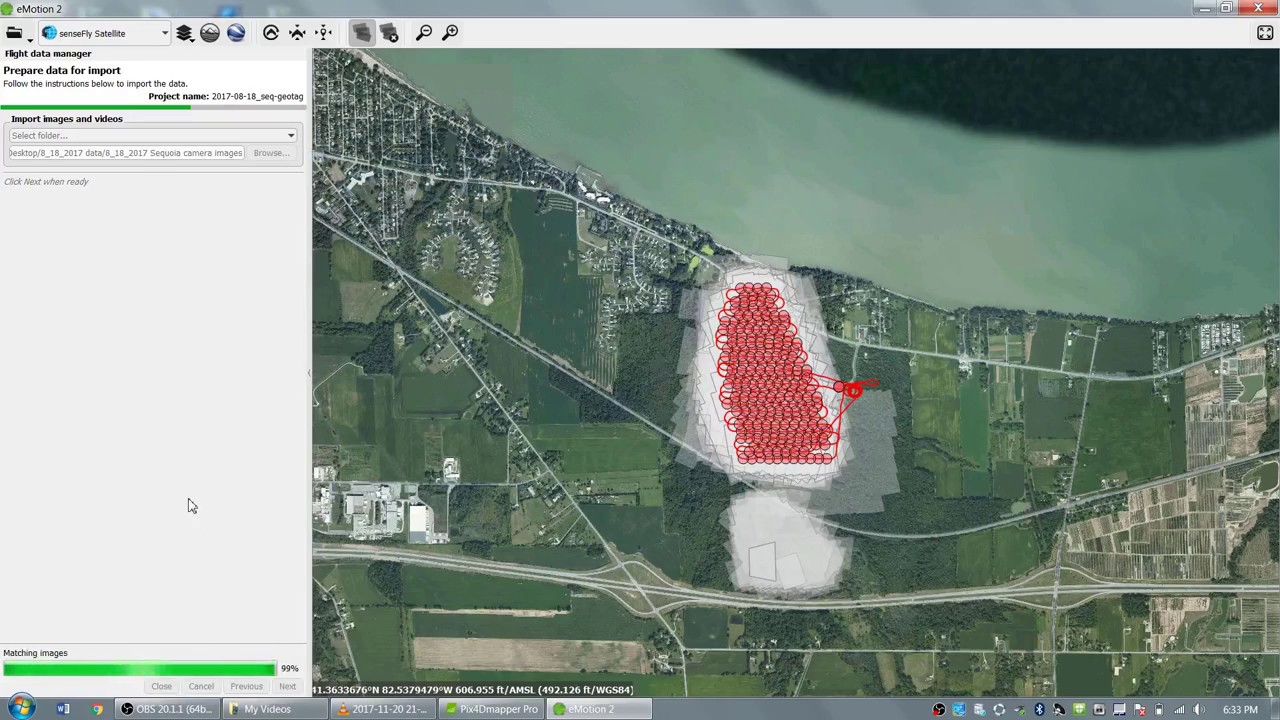This screenshot has height=720, width=1280.
Task: Switch to My Videos taskbar window
Action: (x=273, y=709)
